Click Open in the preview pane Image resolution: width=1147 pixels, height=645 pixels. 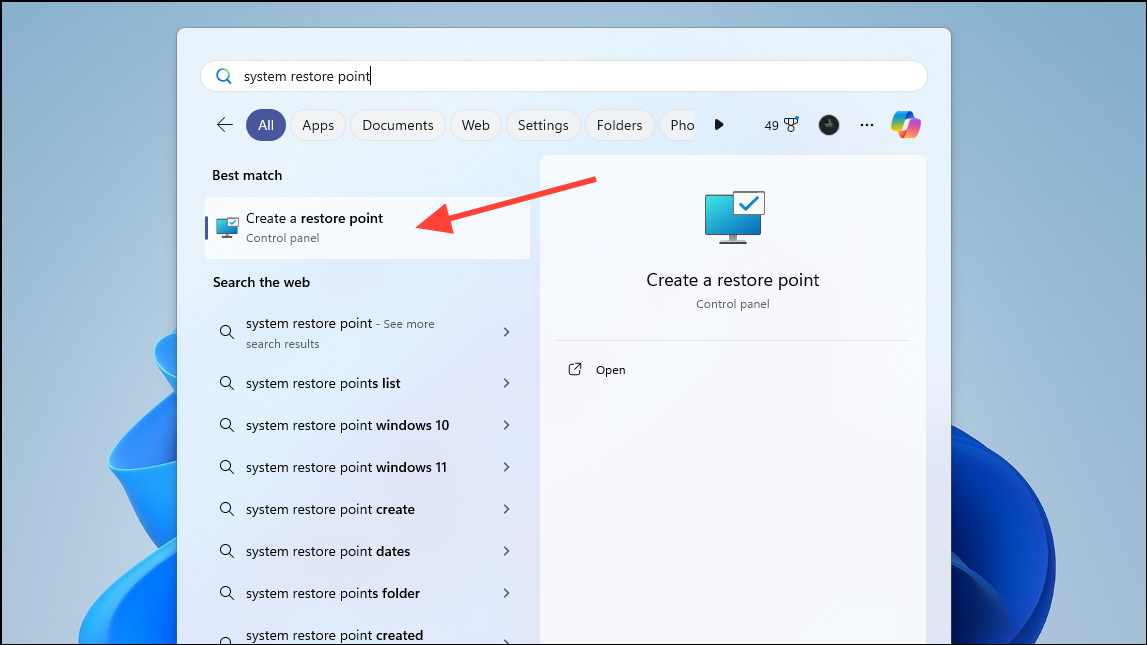[610, 370]
